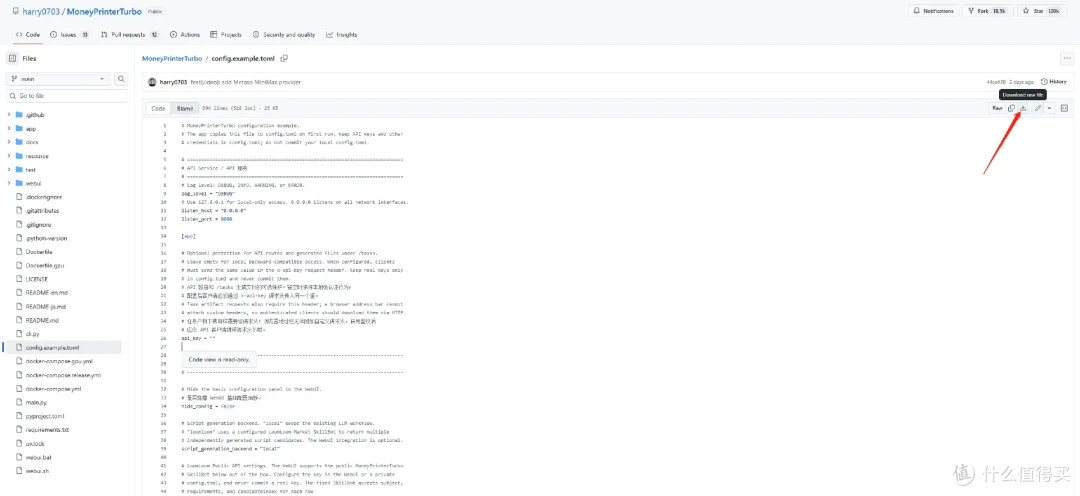The width and height of the screenshot is (1080, 496).
Task: Open the Projects tab
Action: 226,34
